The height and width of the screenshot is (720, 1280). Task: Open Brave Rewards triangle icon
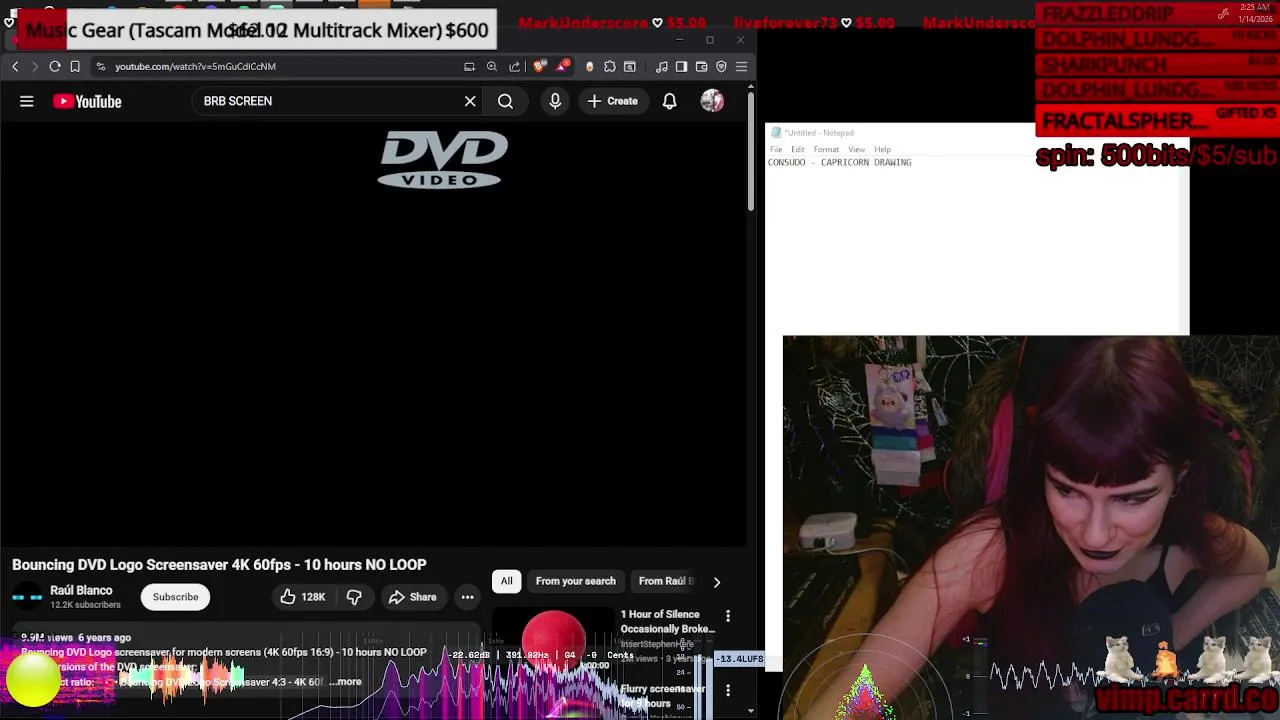[x=563, y=66]
